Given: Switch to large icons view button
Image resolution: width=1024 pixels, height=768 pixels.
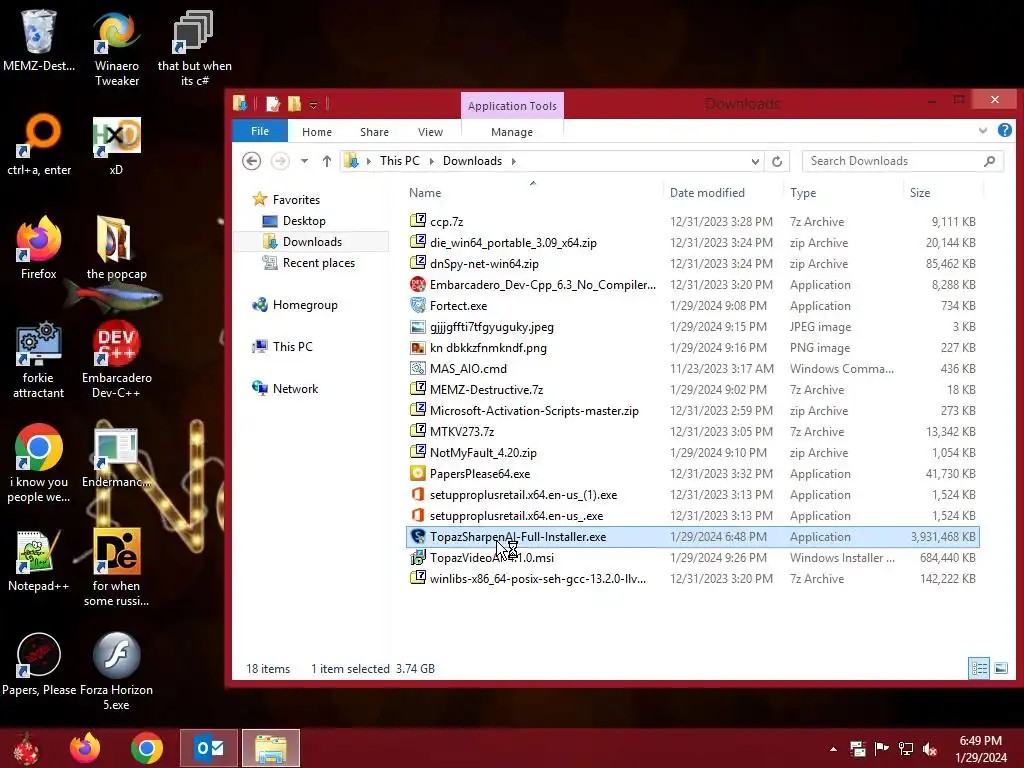Looking at the screenshot, I should [x=1000, y=668].
